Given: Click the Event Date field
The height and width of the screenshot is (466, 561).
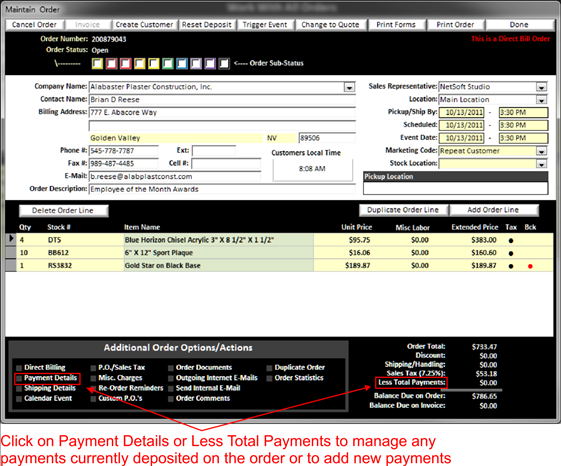Looking at the screenshot, I should point(462,138).
